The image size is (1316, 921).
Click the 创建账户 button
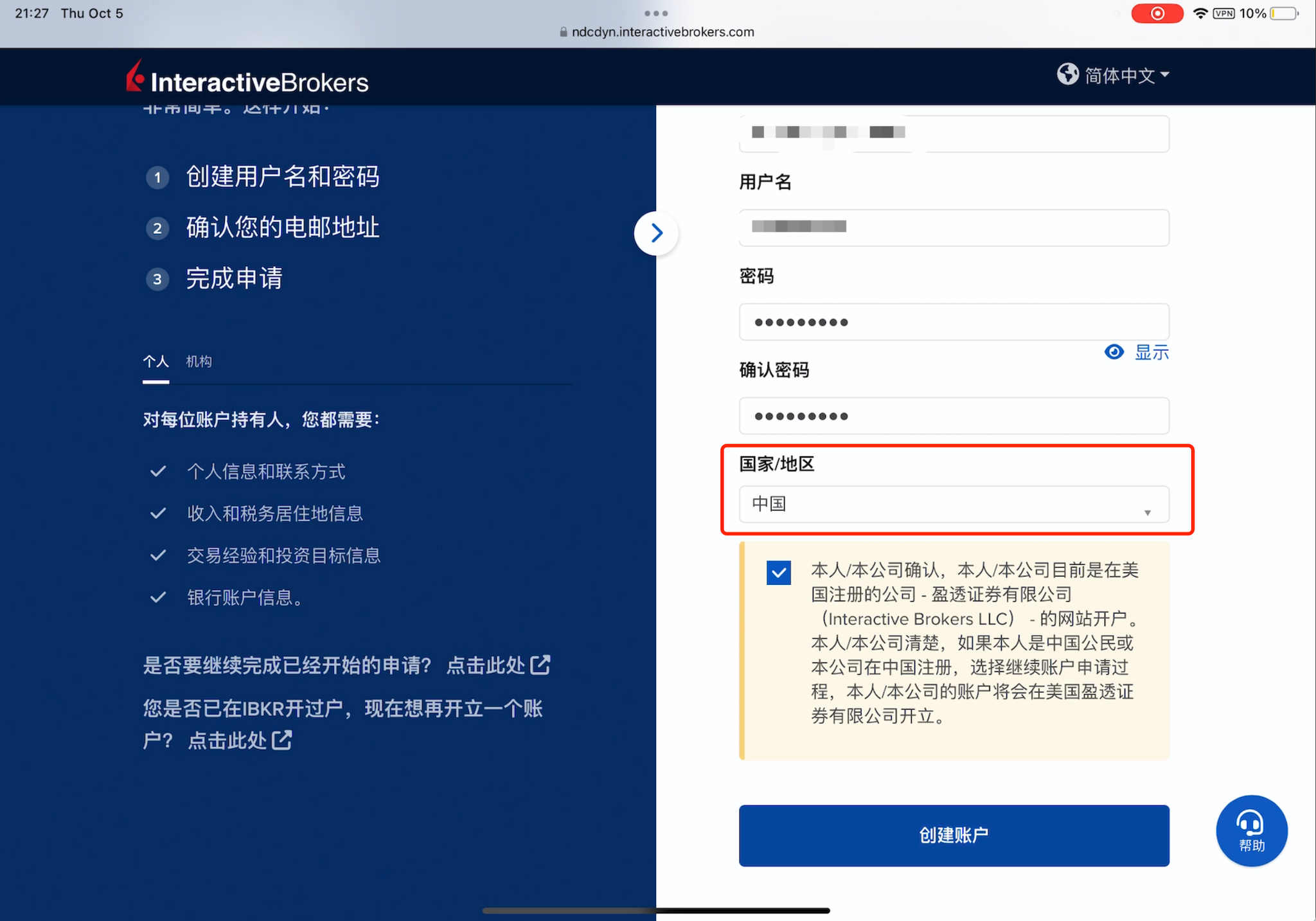(954, 835)
